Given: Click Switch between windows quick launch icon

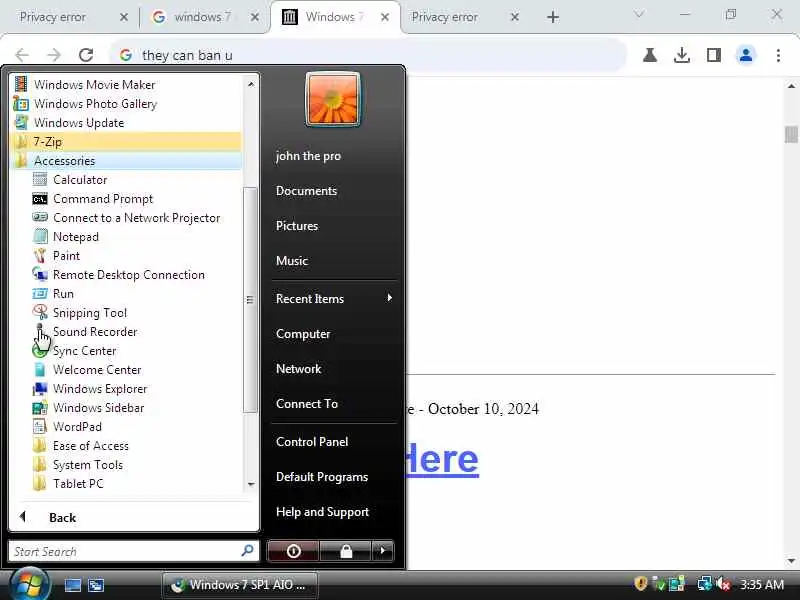Looking at the screenshot, I should (x=96, y=585).
